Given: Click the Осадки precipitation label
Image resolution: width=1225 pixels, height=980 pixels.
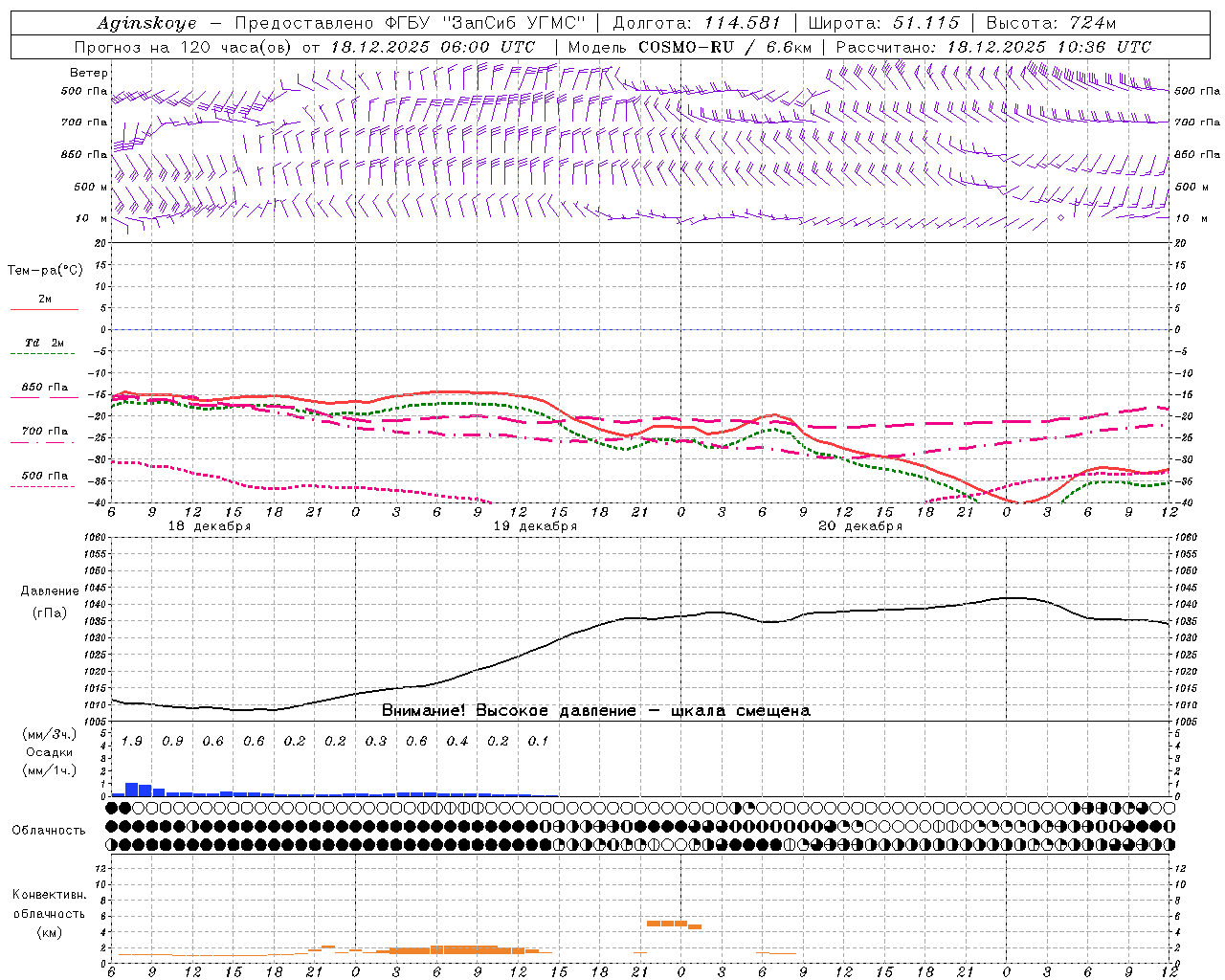Looking at the screenshot, I should (x=50, y=752).
